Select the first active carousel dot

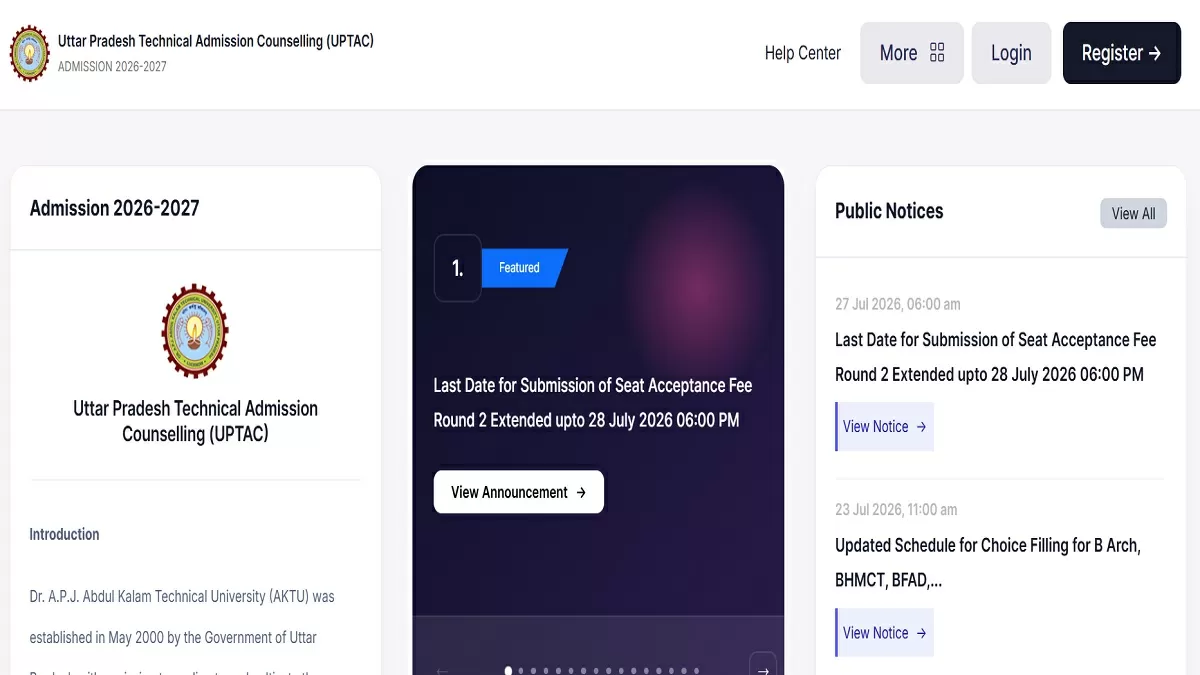click(x=509, y=671)
